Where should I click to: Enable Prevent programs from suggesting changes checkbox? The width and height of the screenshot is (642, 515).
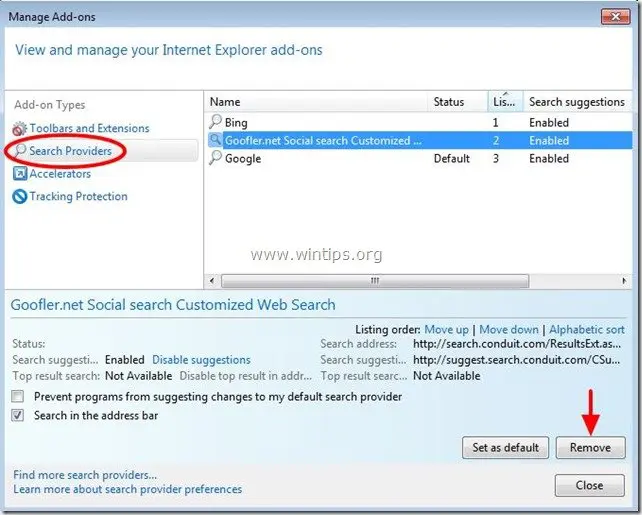point(18,396)
